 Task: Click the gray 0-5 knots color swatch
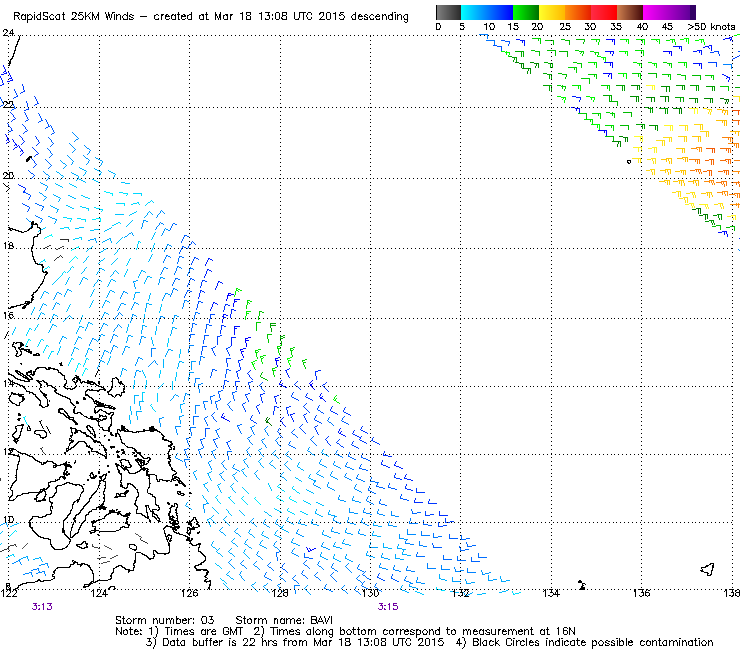coord(448,12)
